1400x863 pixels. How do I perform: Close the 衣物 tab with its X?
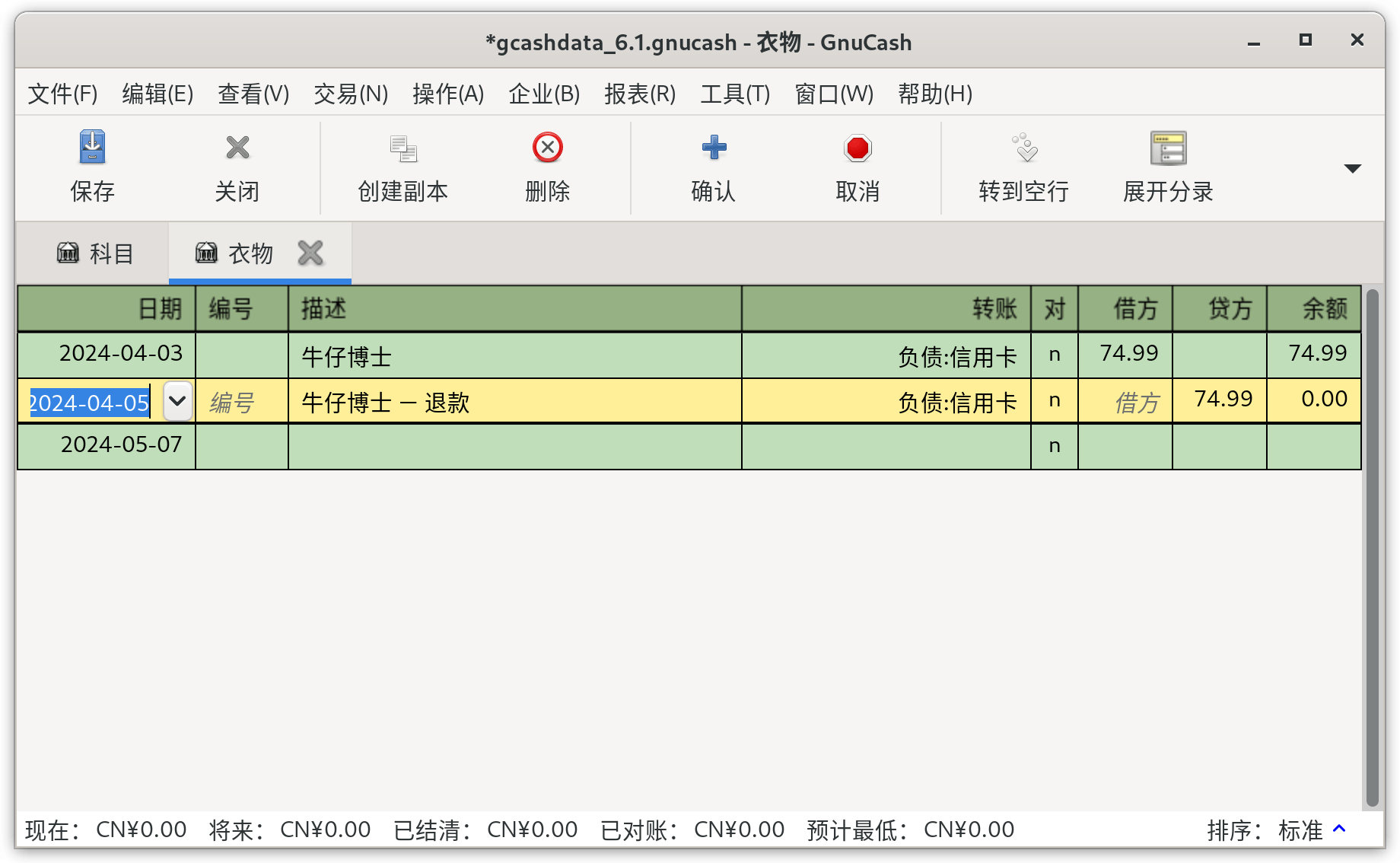[x=310, y=253]
